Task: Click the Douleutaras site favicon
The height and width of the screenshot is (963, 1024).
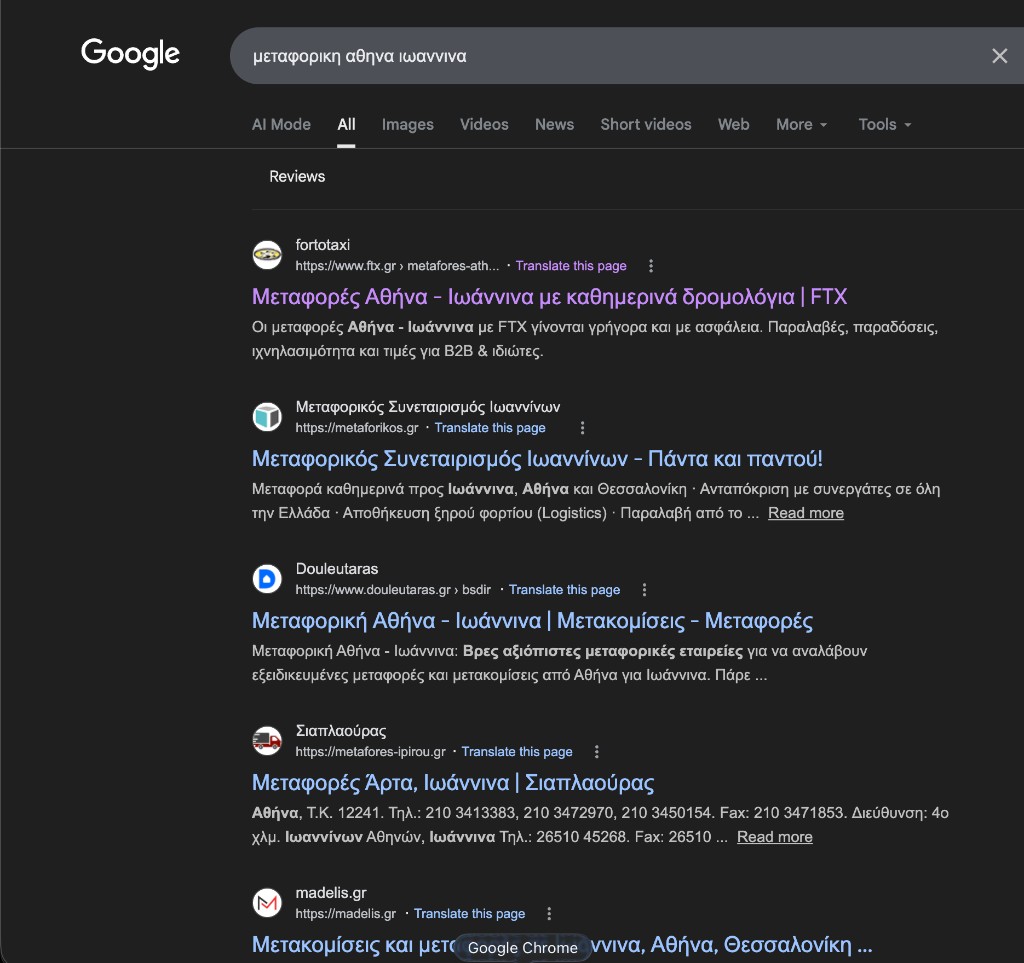Action: [x=267, y=579]
